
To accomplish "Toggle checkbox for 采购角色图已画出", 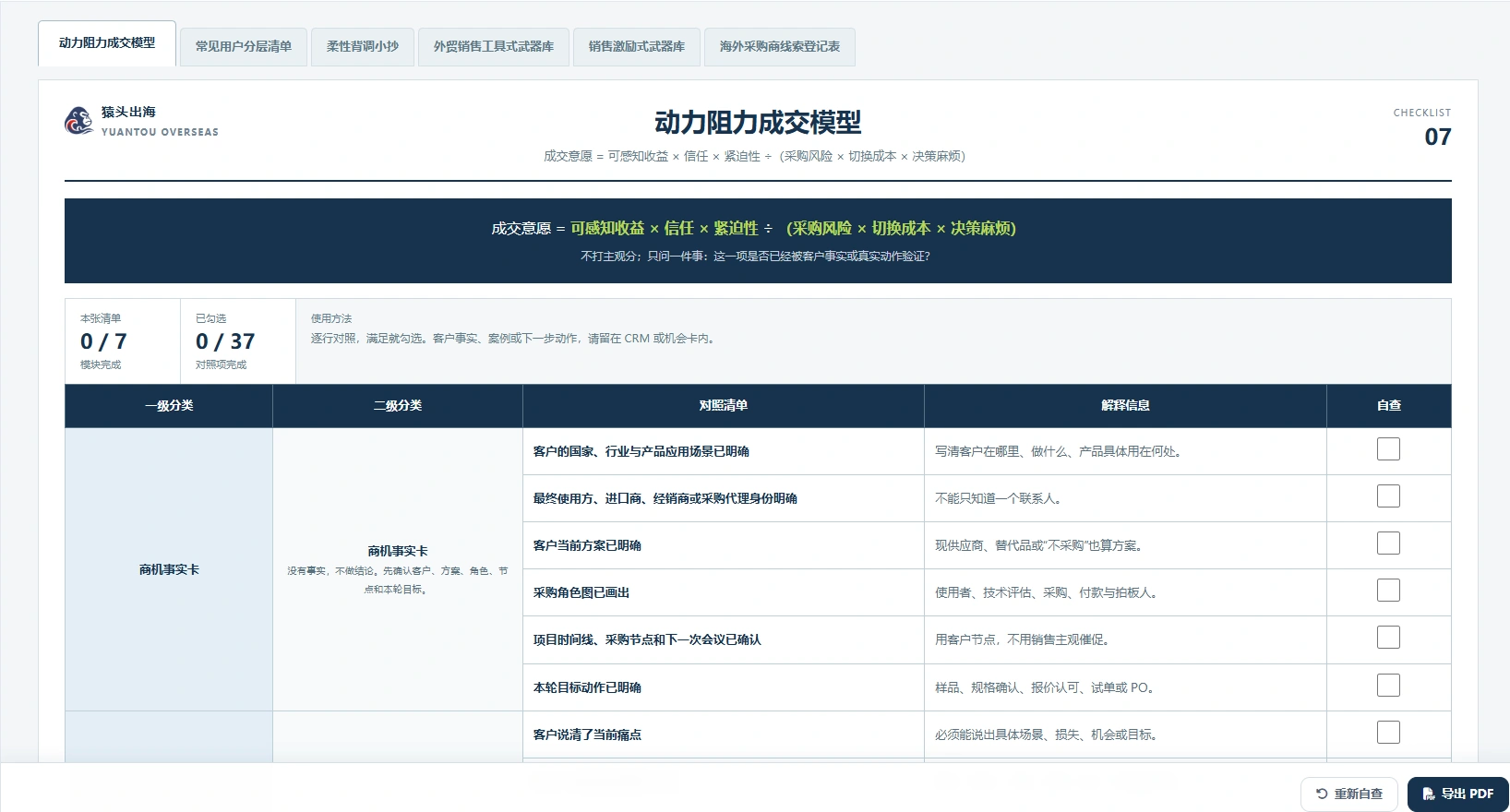I will (1388, 591).
